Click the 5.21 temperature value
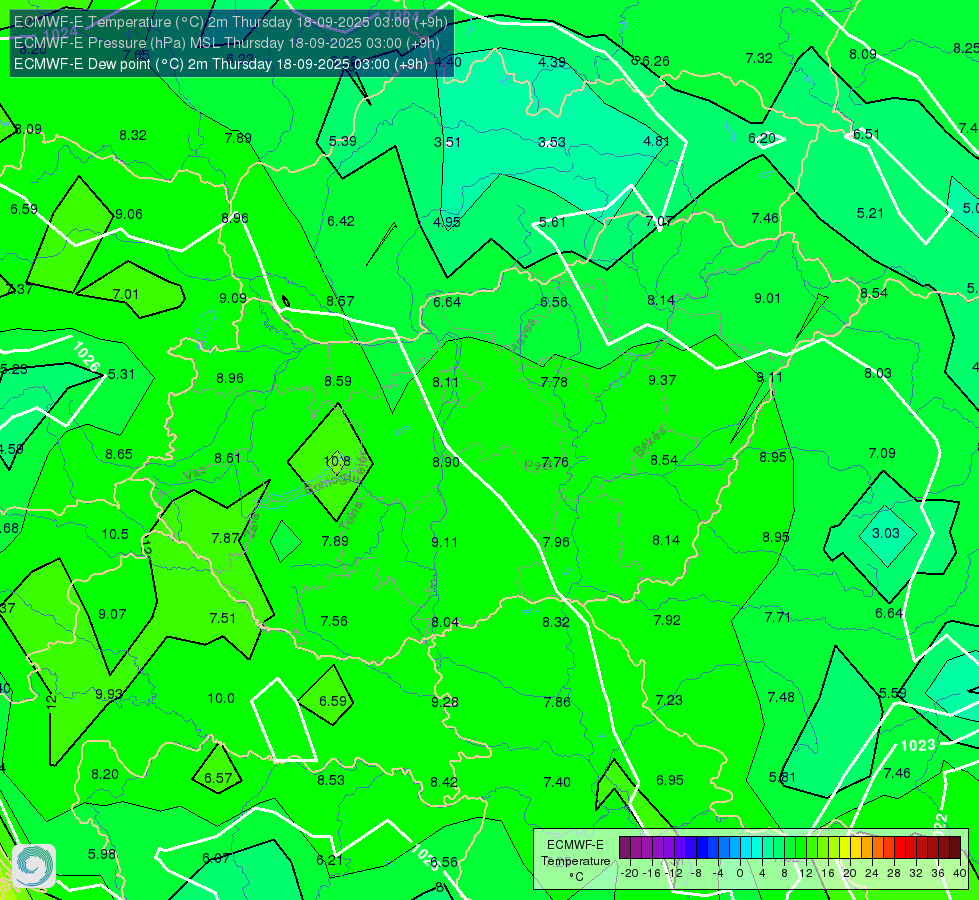Screen dimensions: 979x900 [x=870, y=214]
